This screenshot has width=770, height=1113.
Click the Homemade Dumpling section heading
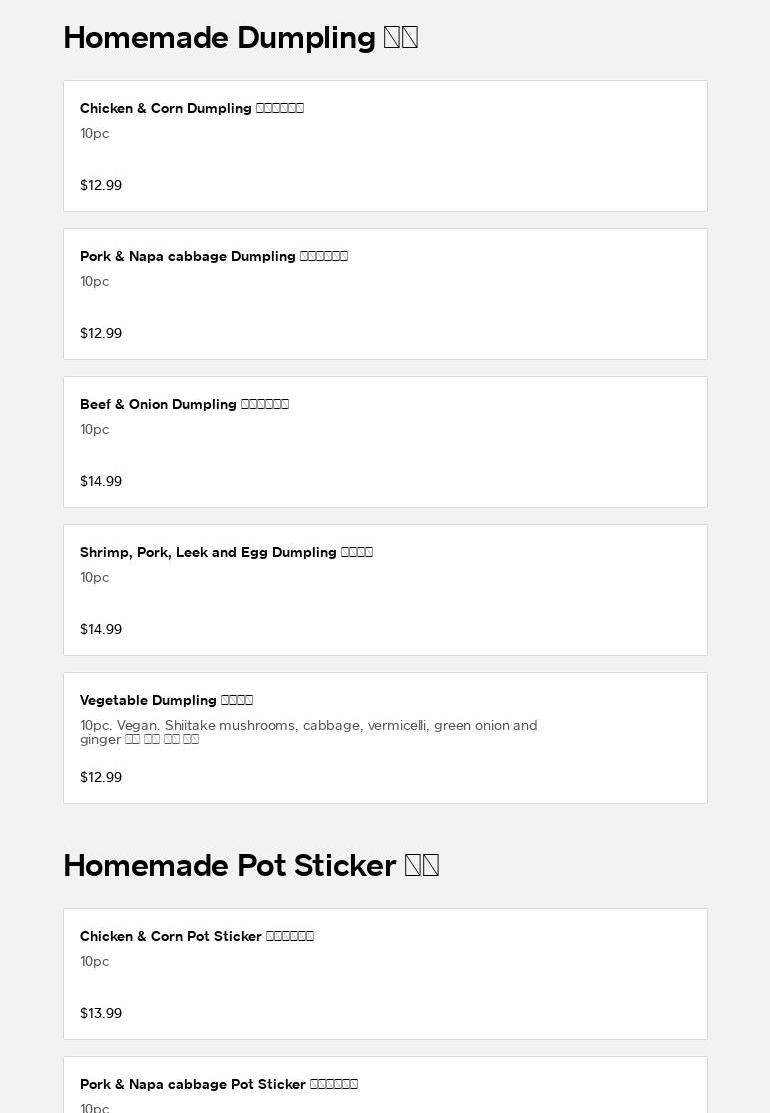(x=240, y=38)
